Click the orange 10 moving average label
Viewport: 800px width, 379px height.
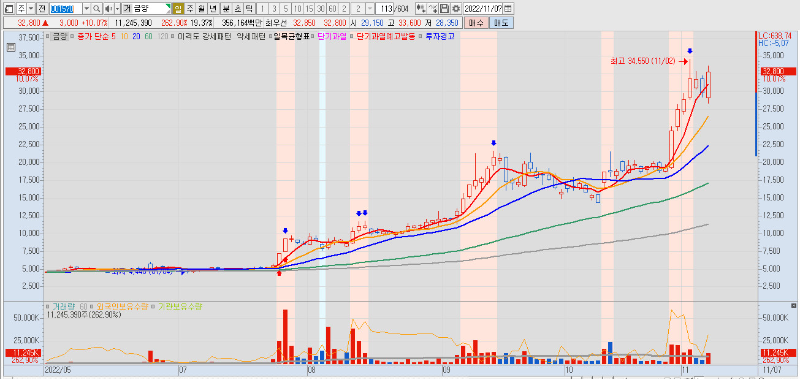point(124,37)
